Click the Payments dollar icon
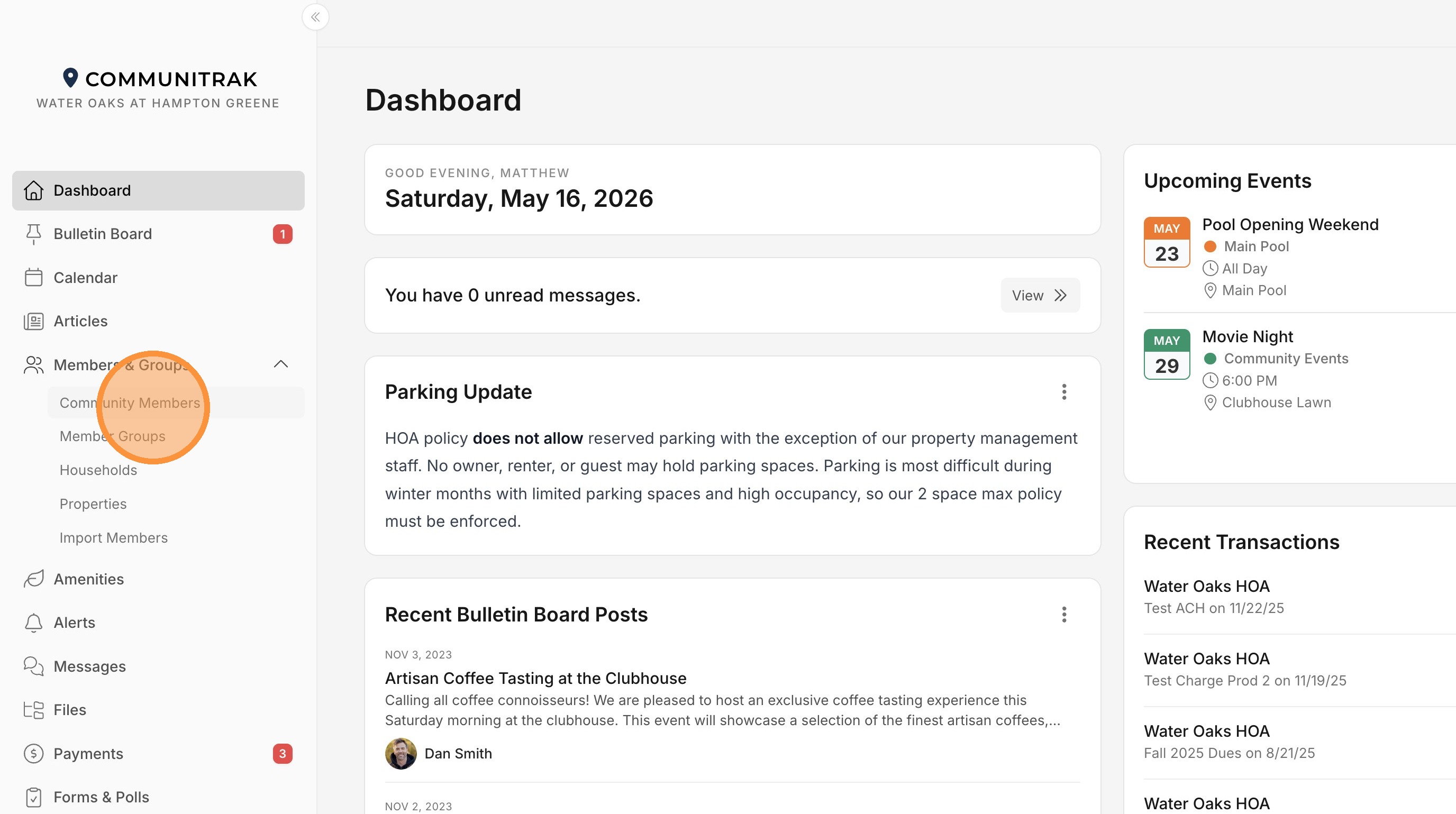 [x=33, y=754]
